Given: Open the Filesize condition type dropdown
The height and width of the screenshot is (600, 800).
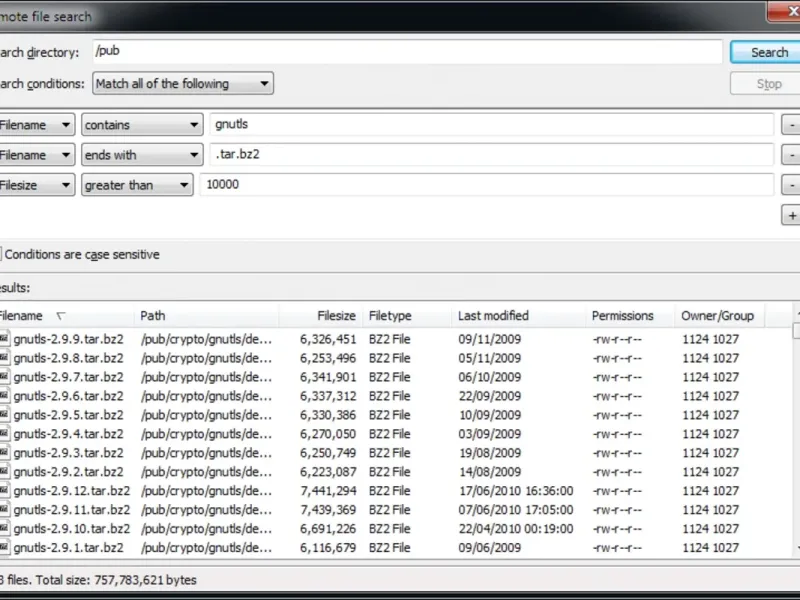Looking at the screenshot, I should pos(37,185).
